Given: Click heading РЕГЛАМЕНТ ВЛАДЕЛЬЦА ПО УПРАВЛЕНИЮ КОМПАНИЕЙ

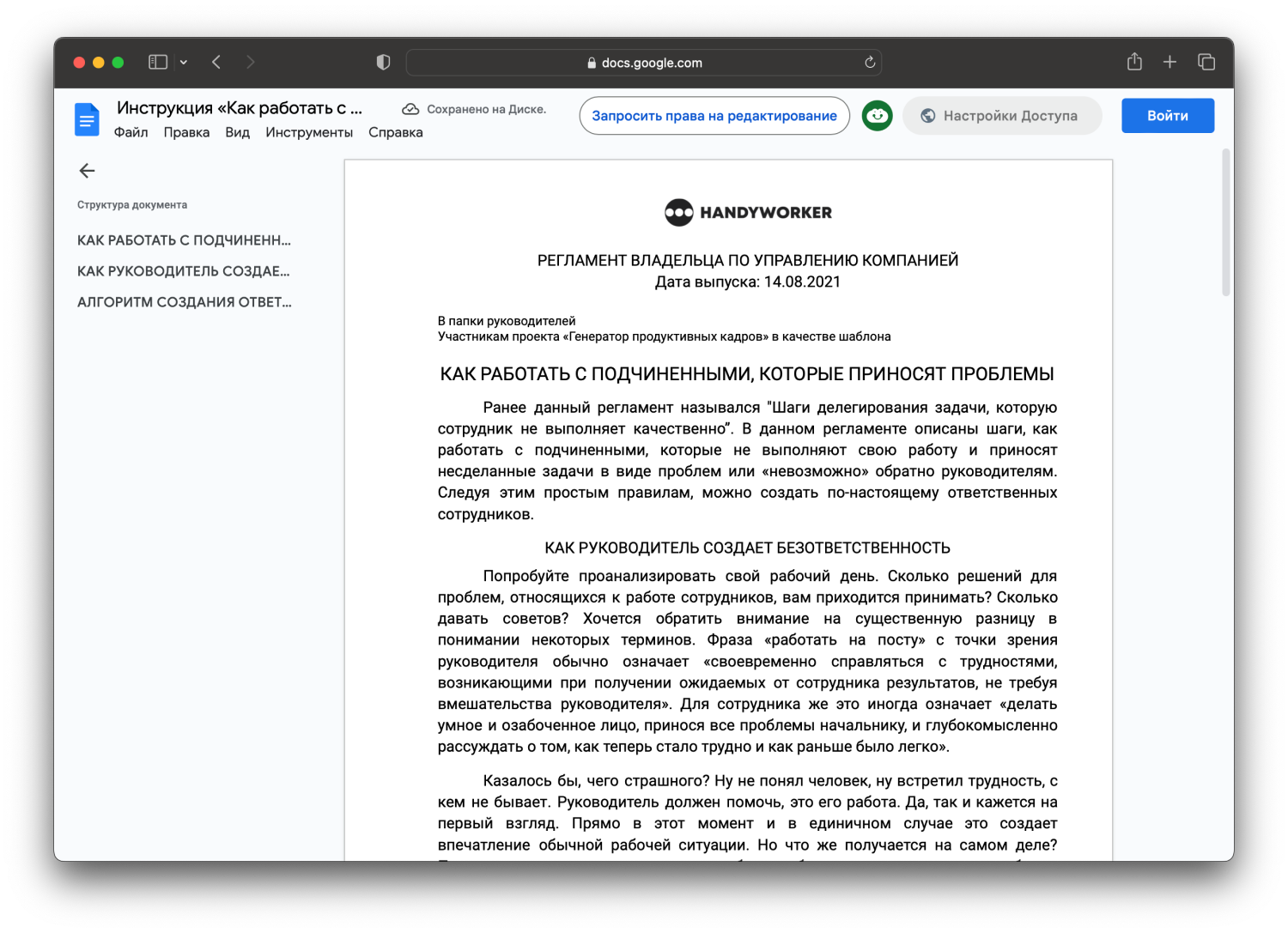Looking at the screenshot, I should 748,260.
